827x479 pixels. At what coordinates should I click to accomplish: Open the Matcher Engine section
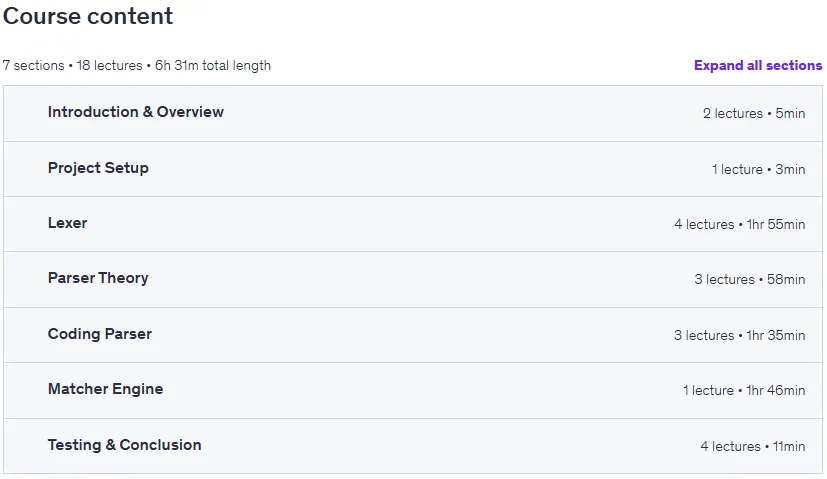tap(412, 390)
